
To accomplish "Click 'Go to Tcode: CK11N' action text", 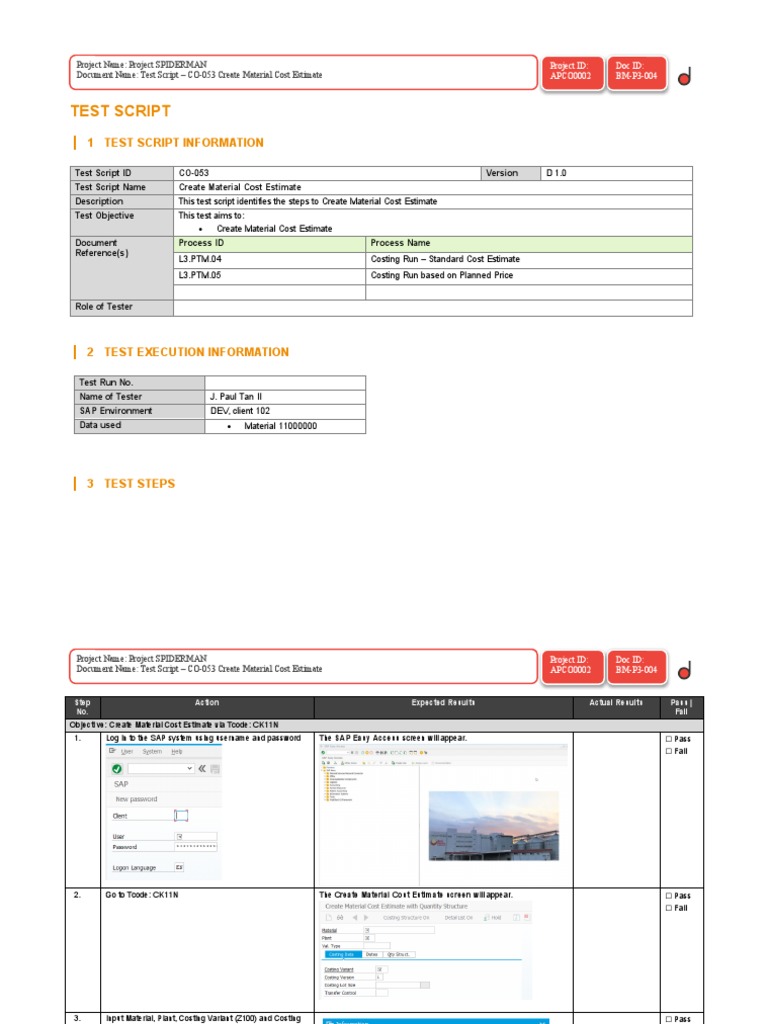I will click(142, 895).
